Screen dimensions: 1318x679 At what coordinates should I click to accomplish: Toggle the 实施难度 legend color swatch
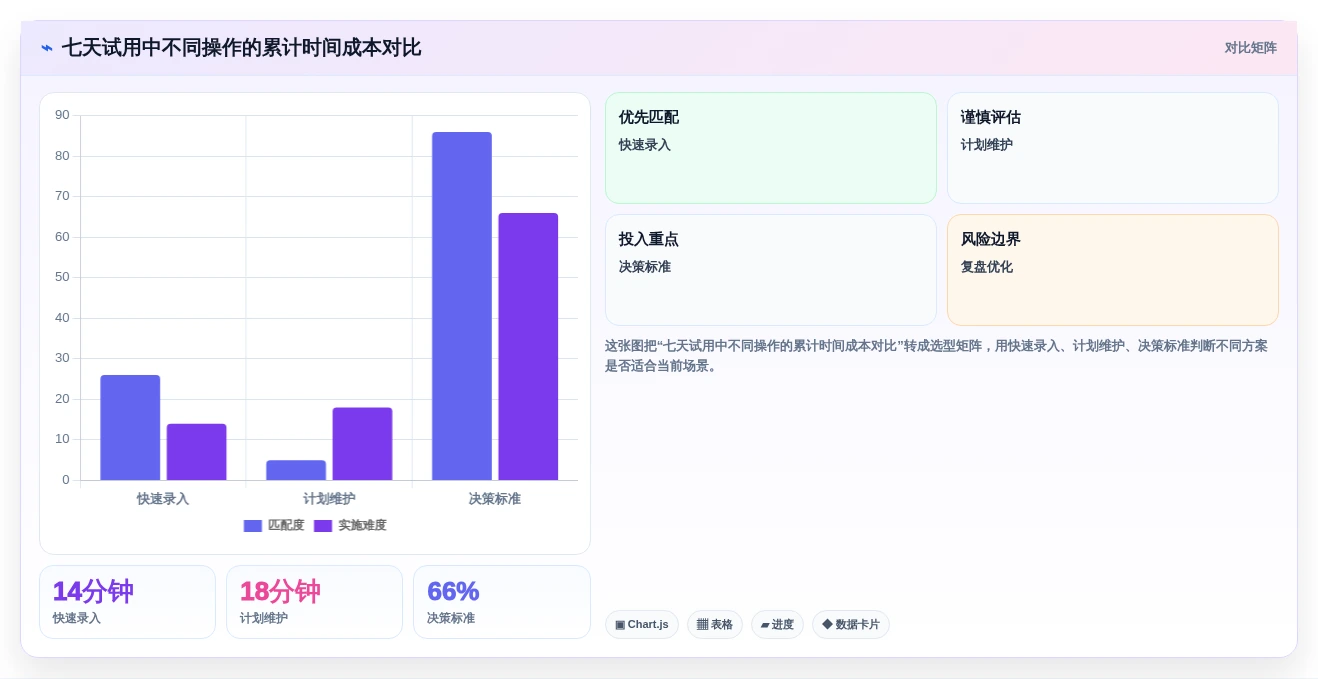[323, 526]
